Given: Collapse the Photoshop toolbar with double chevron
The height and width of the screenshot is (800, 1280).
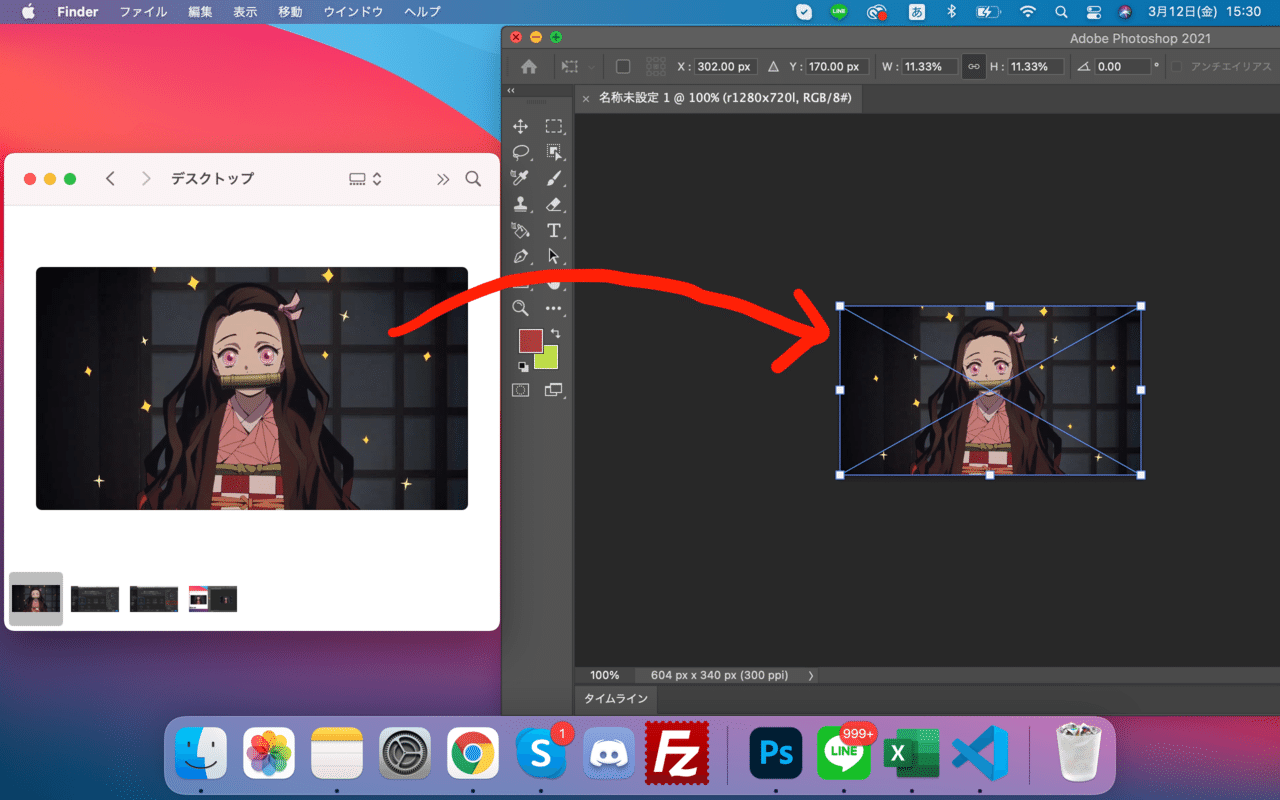Looking at the screenshot, I should [511, 91].
